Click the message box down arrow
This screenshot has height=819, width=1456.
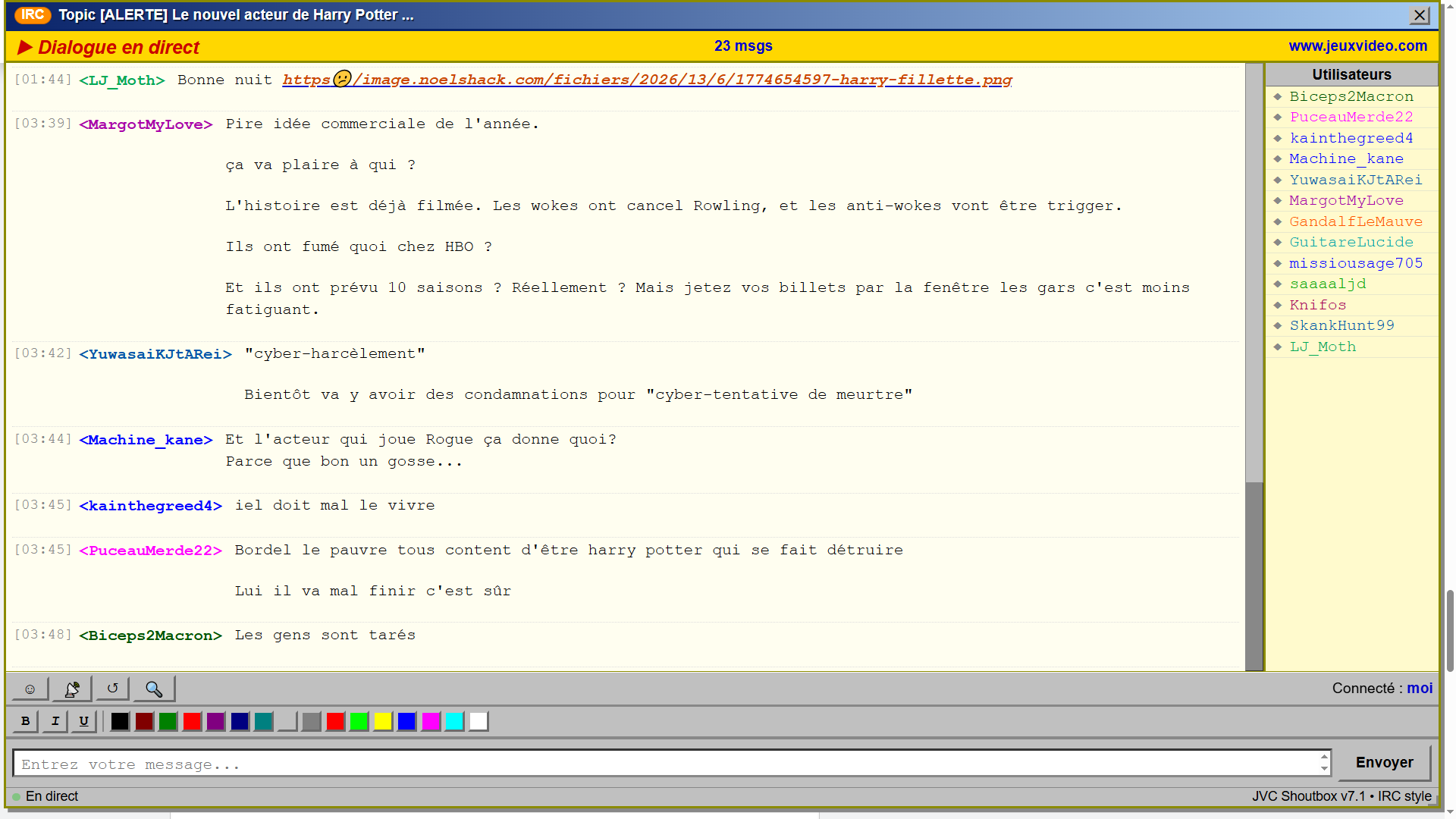[x=1324, y=768]
